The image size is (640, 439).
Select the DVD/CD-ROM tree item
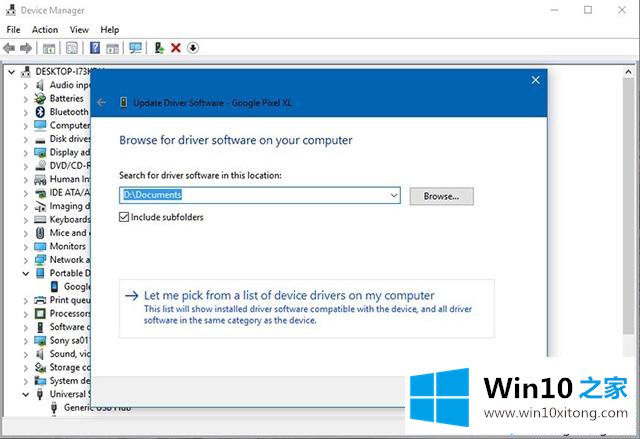pyautogui.click(x=70, y=166)
